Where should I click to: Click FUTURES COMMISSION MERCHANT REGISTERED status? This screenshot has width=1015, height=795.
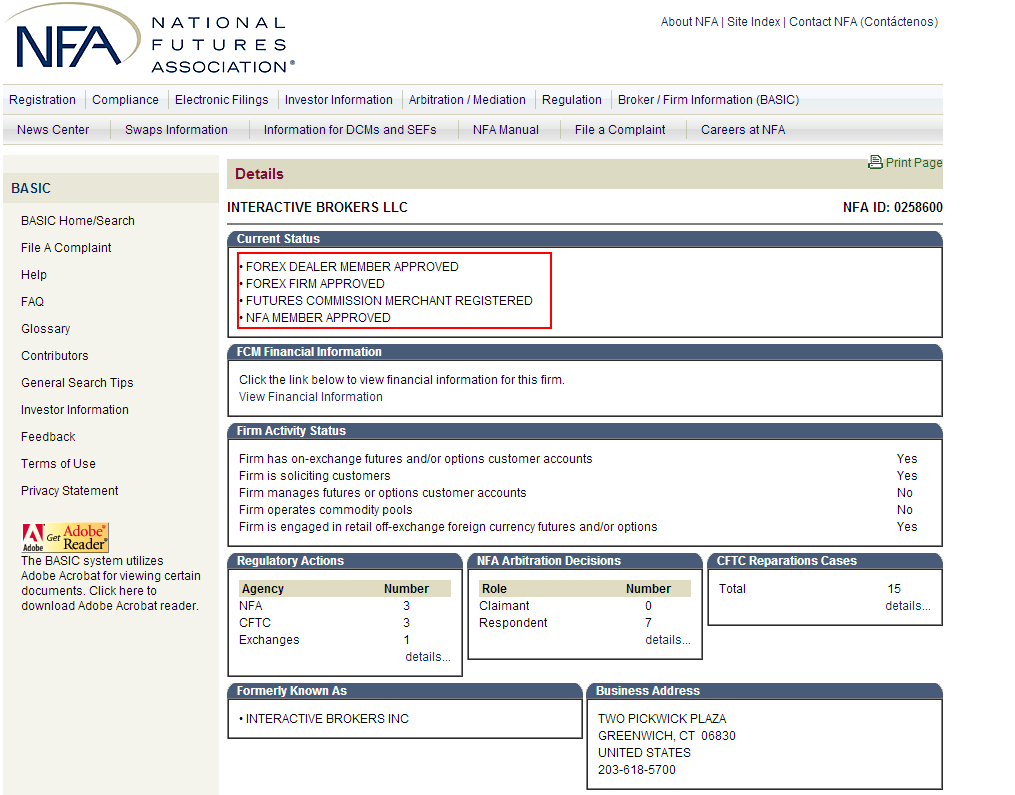click(389, 301)
